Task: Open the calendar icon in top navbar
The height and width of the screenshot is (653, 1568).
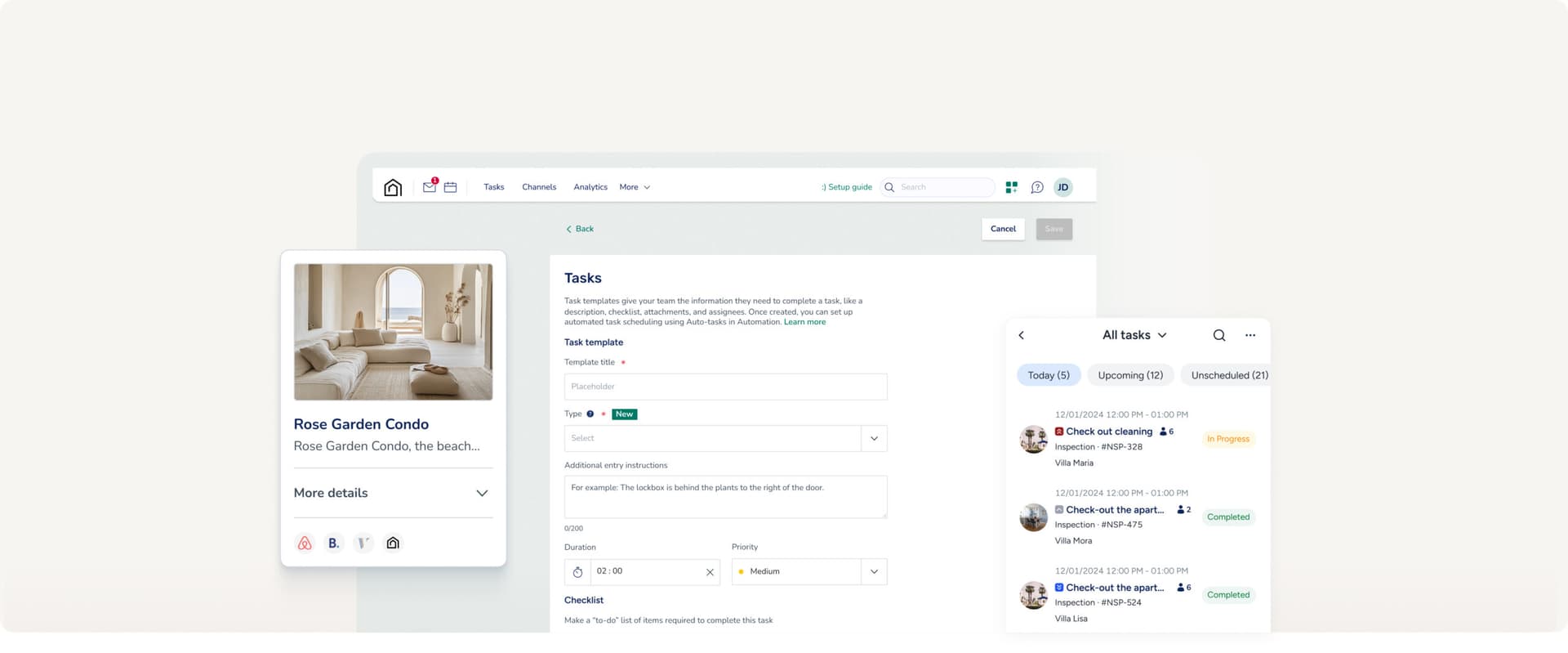Action: tap(450, 187)
